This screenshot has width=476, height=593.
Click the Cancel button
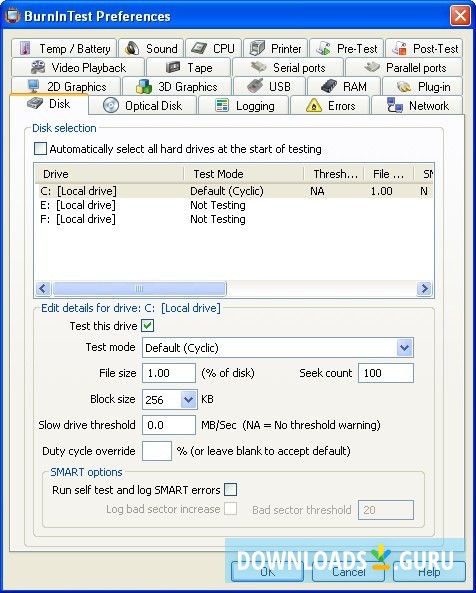point(348,571)
